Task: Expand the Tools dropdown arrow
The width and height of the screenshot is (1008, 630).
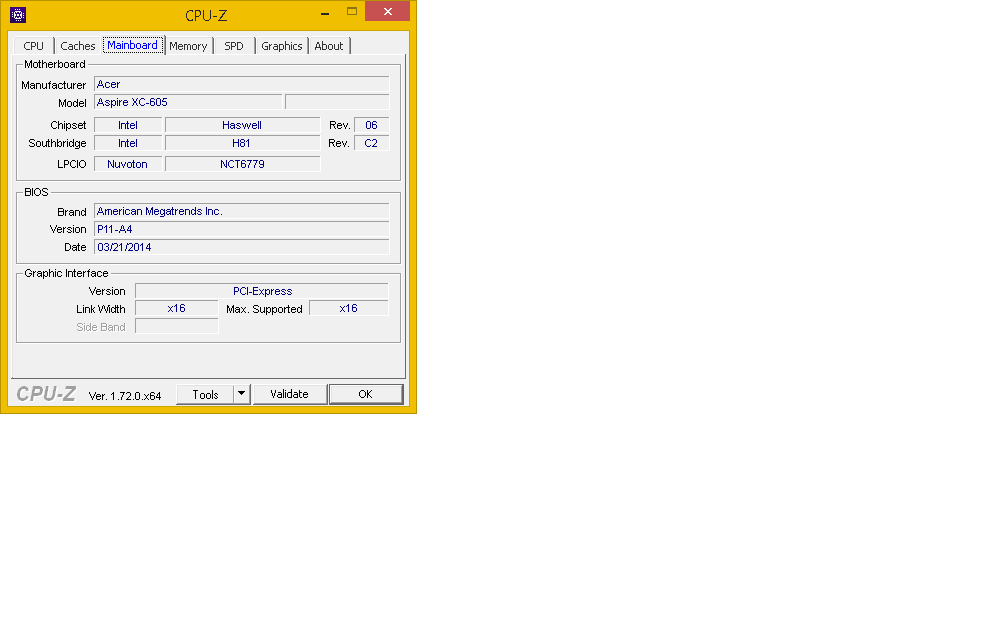Action: point(241,395)
